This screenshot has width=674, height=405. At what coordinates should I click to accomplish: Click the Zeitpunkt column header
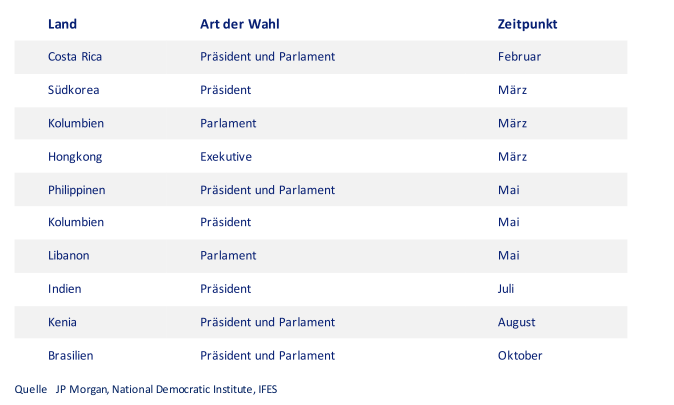pyautogui.click(x=527, y=24)
